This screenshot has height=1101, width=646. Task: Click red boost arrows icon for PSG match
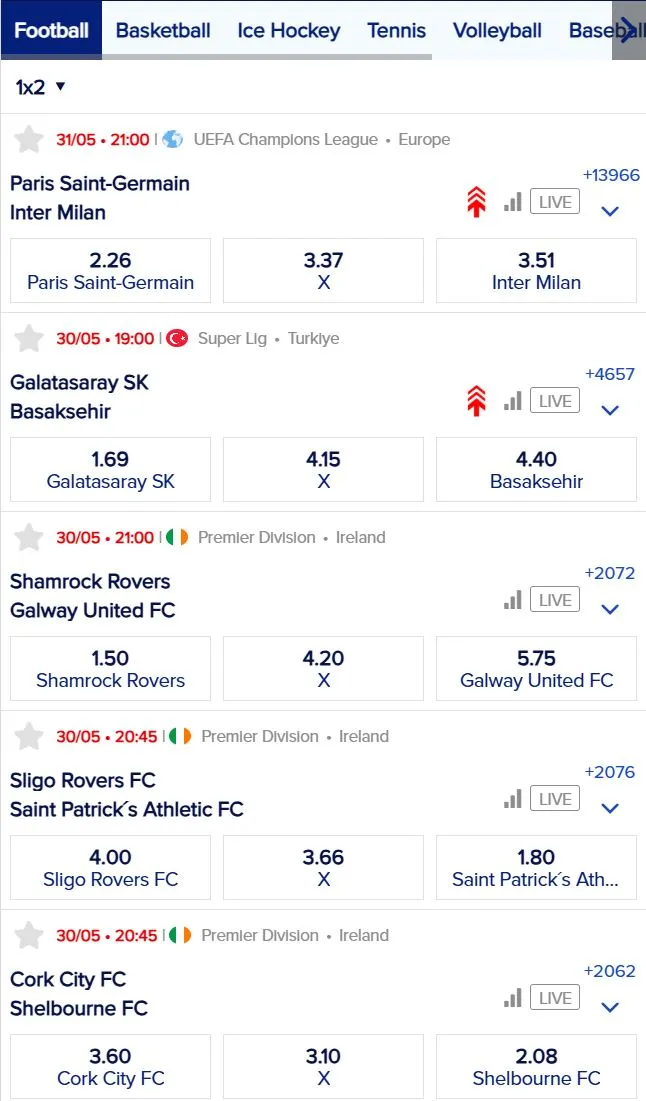click(476, 203)
